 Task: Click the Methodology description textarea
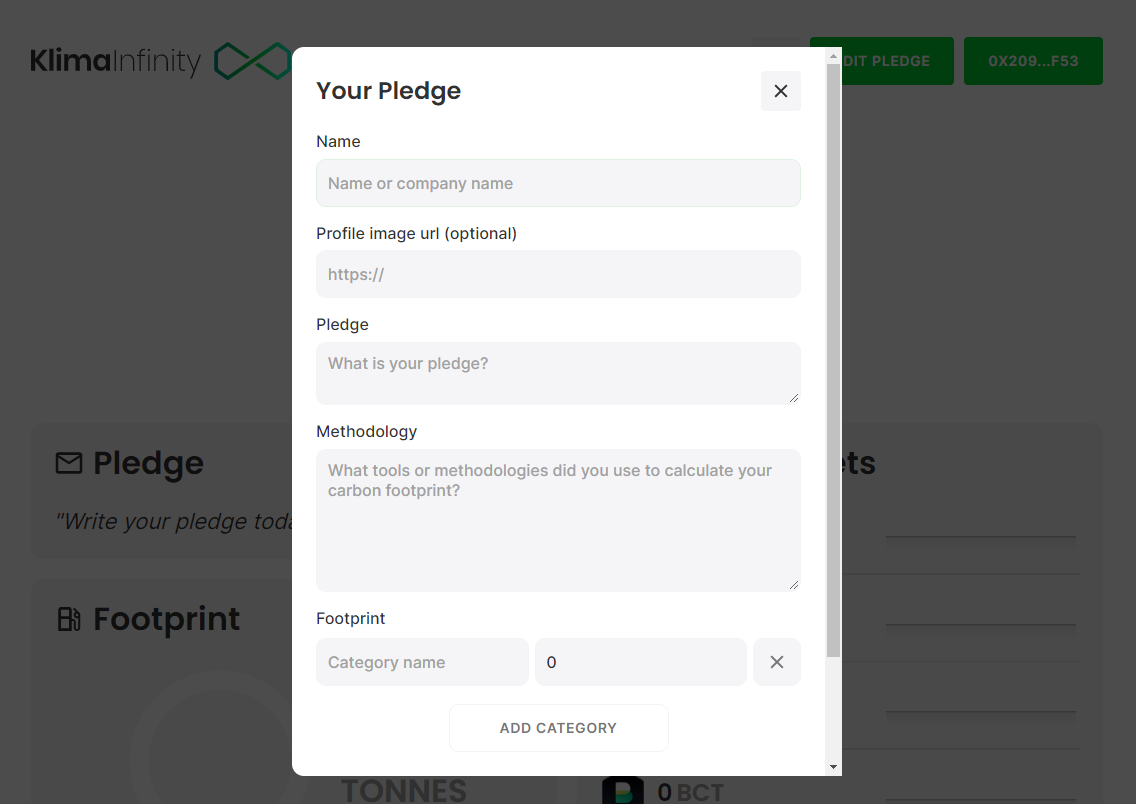[x=558, y=520]
